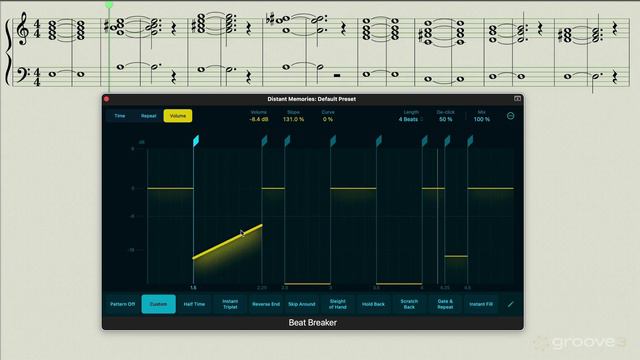Choose the Gate & Repeat preset

[x=445, y=304]
